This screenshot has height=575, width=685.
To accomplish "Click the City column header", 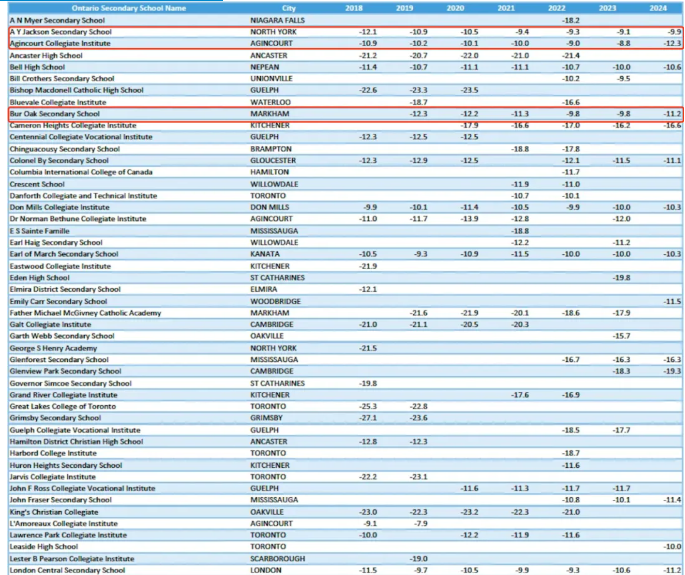I will pyautogui.click(x=289, y=8).
